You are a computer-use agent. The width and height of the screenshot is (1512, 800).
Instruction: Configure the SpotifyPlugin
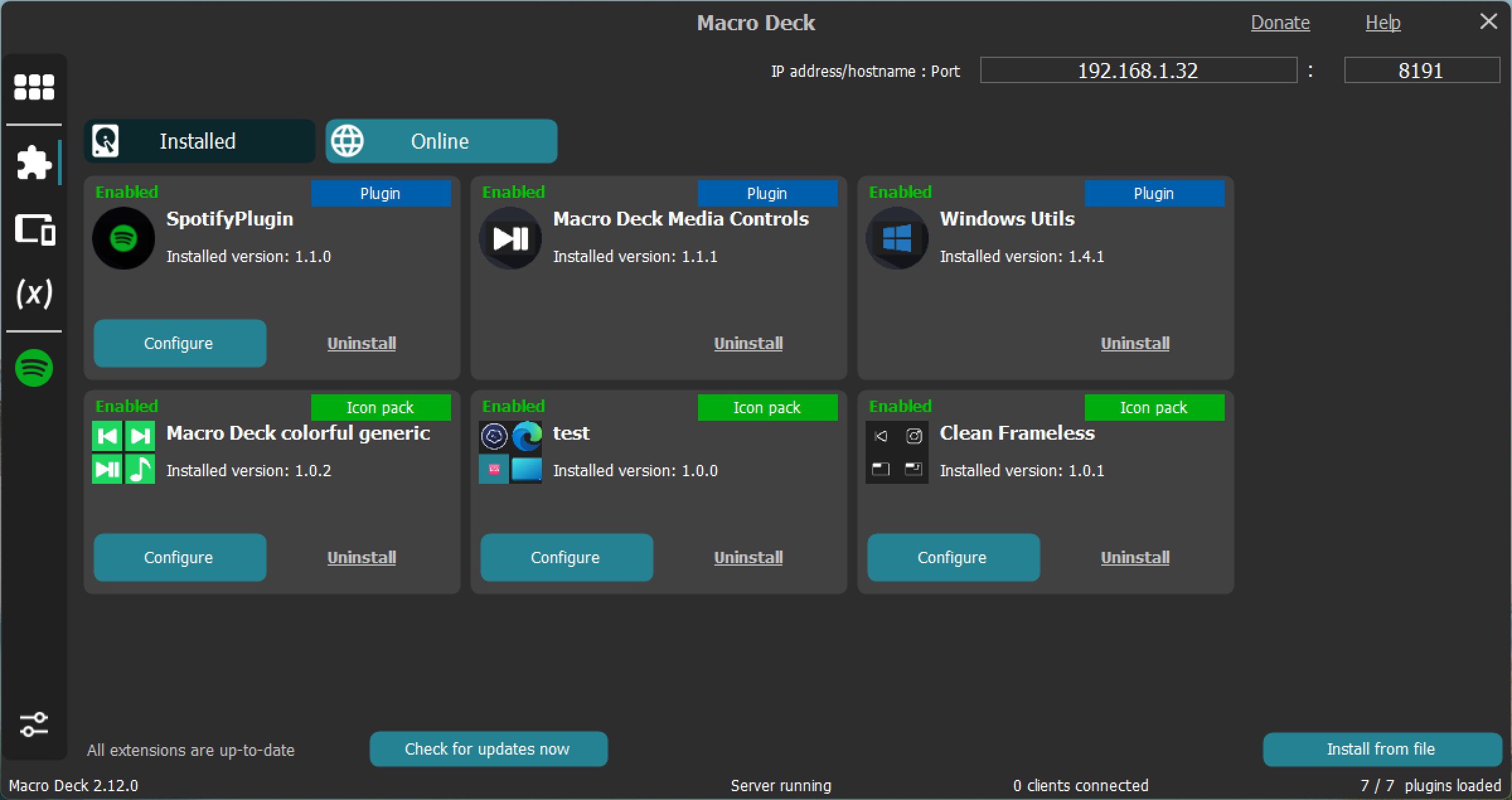coord(180,343)
